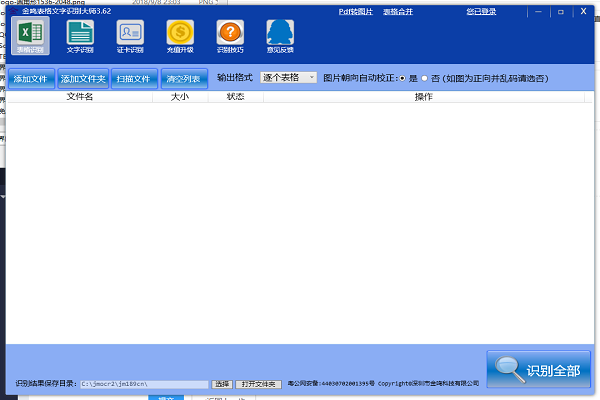The height and width of the screenshot is (400, 600).
Task: Click the magnifier 识别全部 recognize all button
Action: [540, 369]
